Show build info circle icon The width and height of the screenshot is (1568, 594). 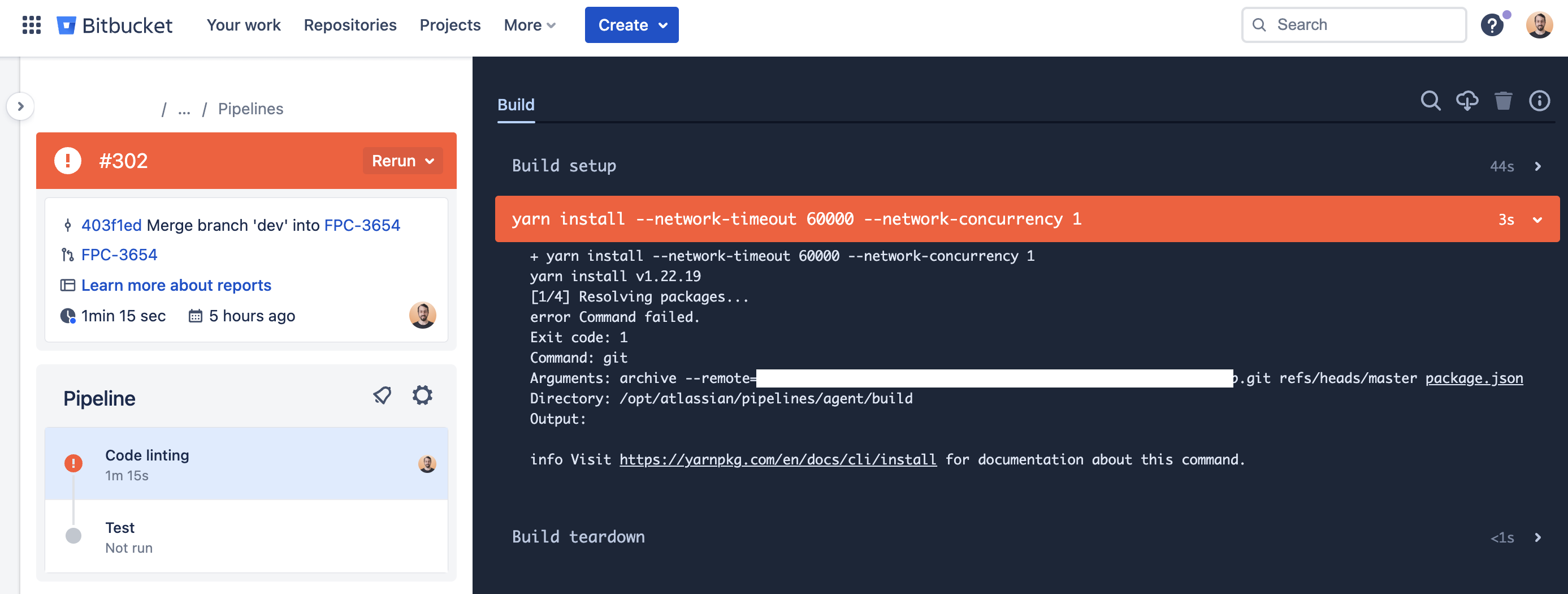(x=1540, y=101)
